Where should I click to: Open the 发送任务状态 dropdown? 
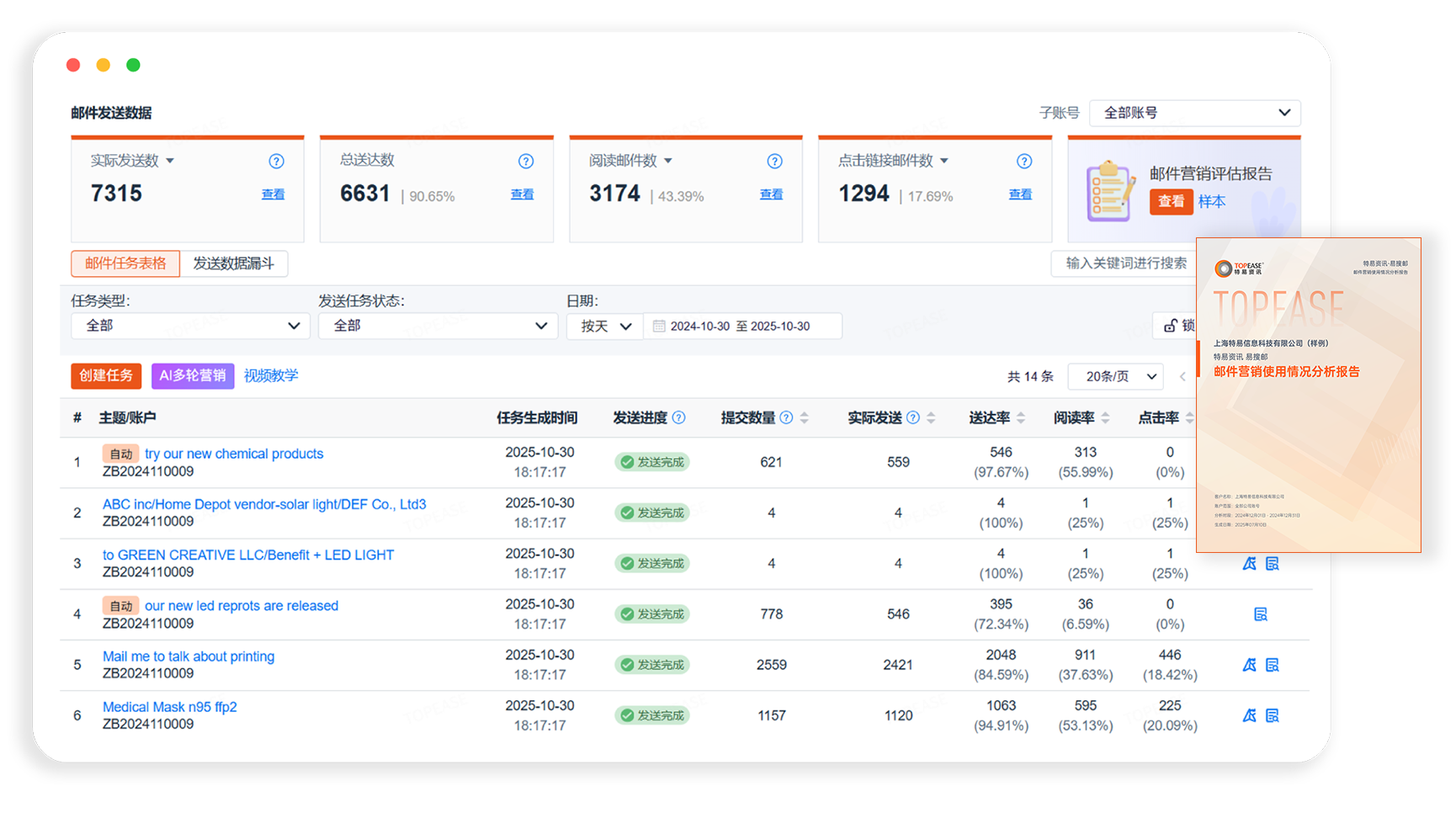coord(438,326)
